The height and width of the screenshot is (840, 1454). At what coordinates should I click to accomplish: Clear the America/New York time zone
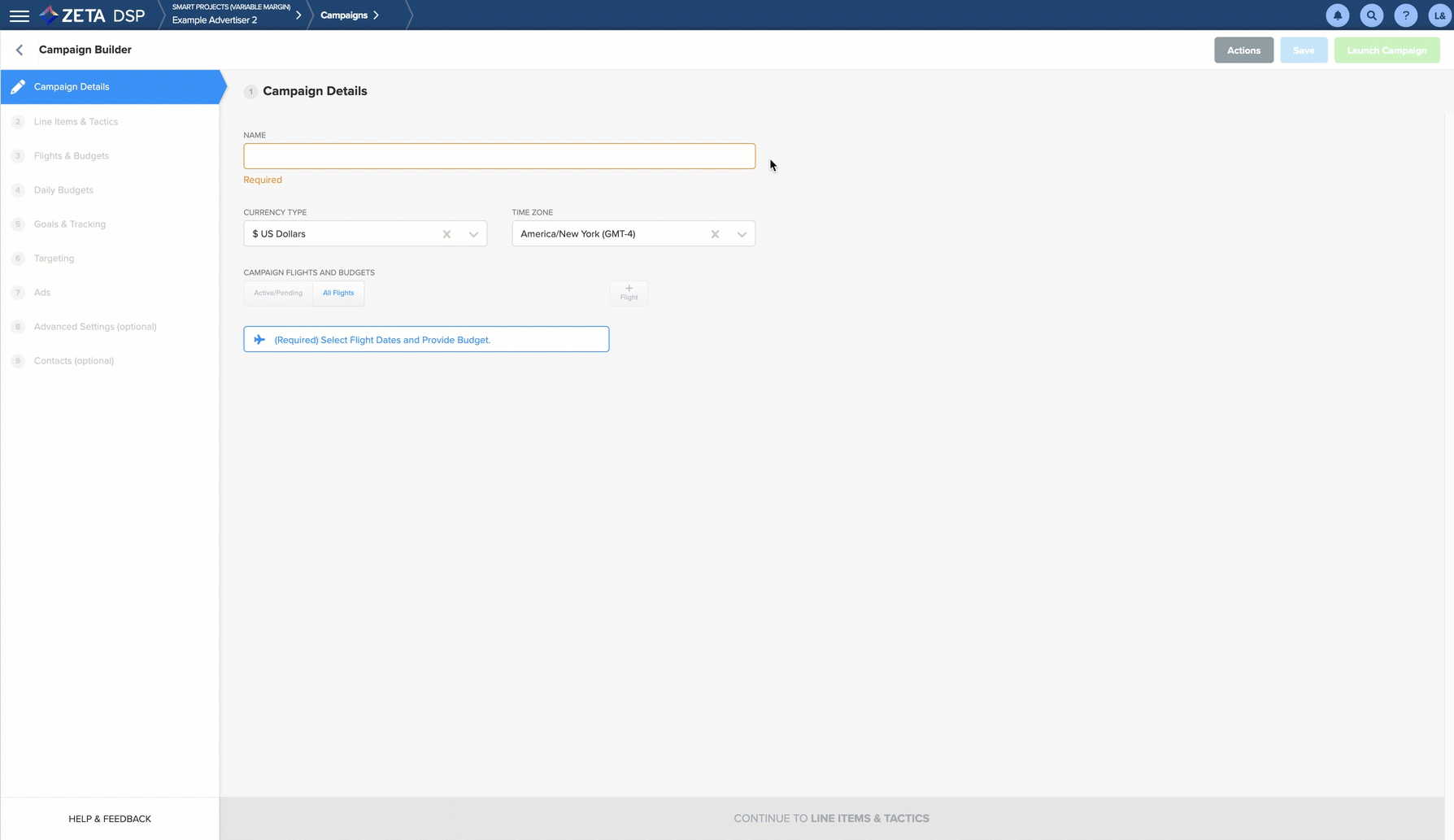pos(715,234)
